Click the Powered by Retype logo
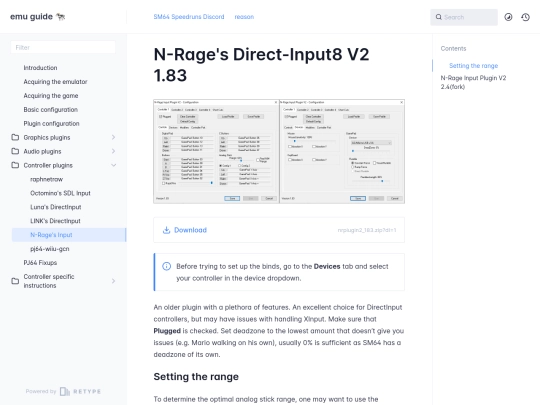This screenshot has height=405, width=540. 63,391
